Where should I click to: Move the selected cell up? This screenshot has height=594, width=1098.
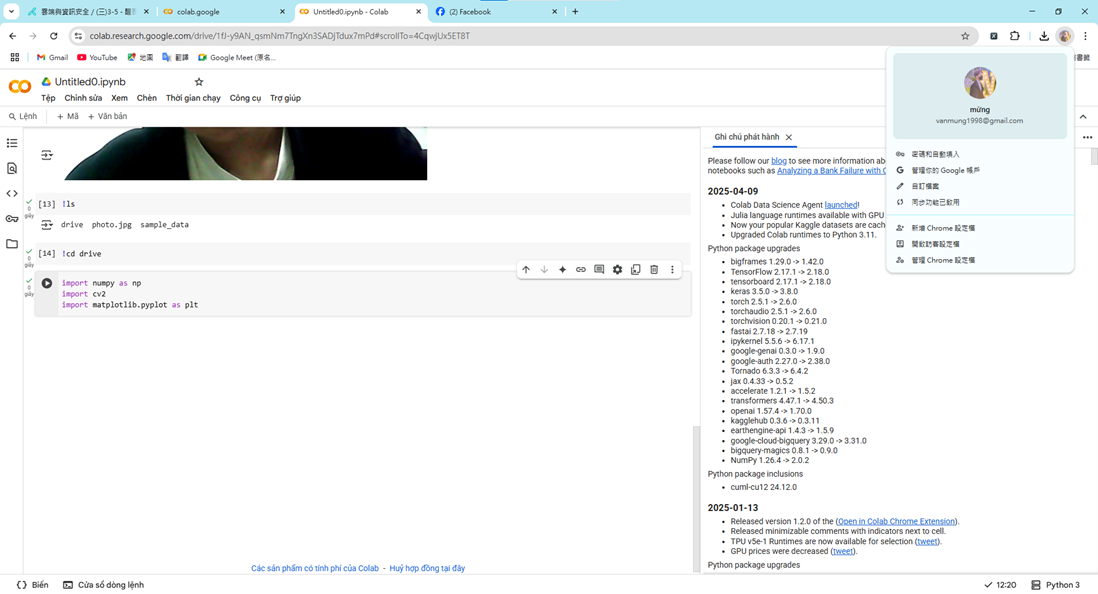coord(526,270)
